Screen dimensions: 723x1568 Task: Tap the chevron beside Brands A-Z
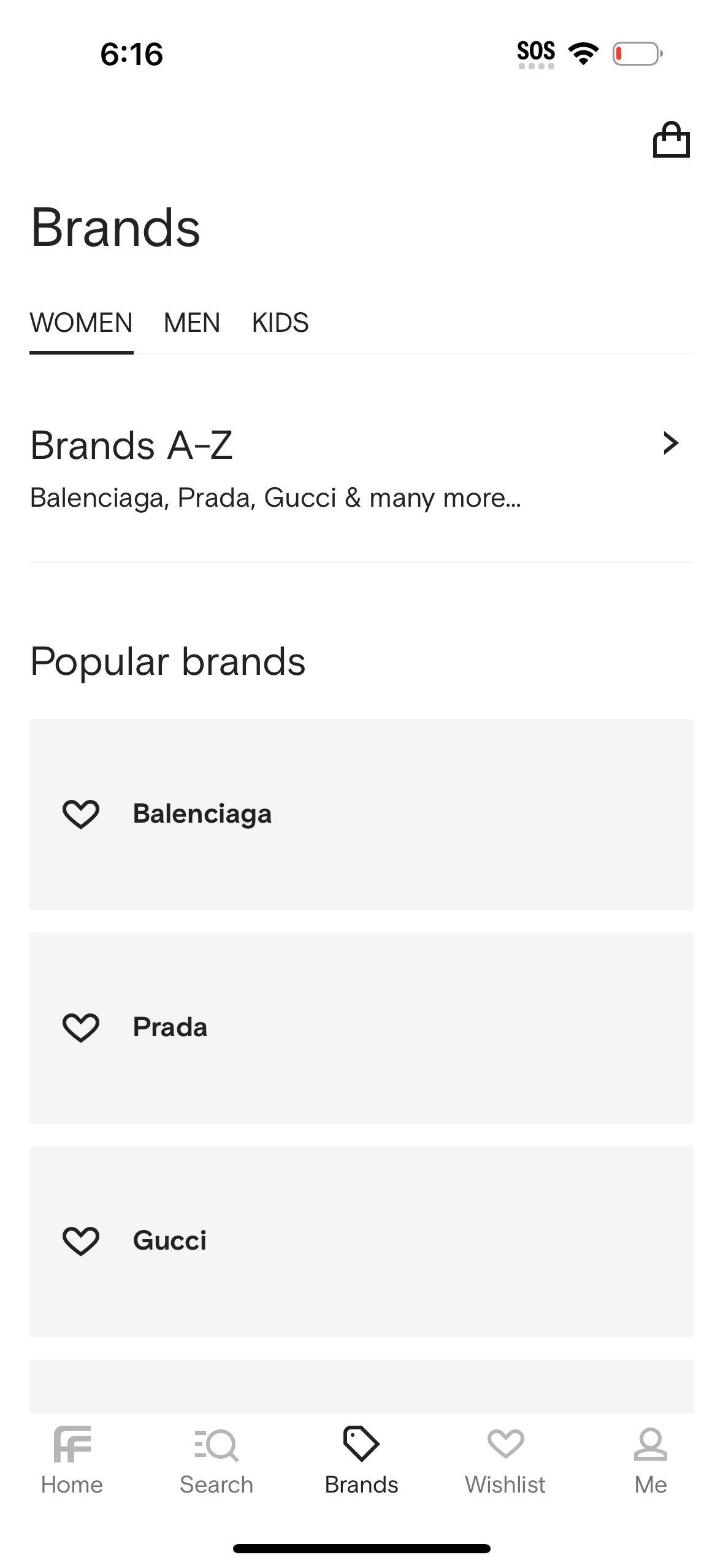click(670, 444)
